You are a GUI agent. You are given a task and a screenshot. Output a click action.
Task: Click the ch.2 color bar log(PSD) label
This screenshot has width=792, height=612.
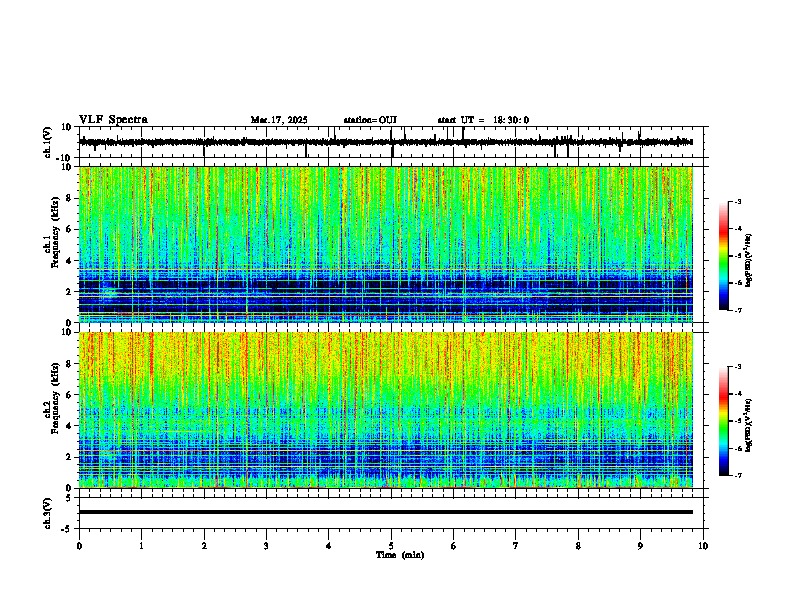point(749,425)
